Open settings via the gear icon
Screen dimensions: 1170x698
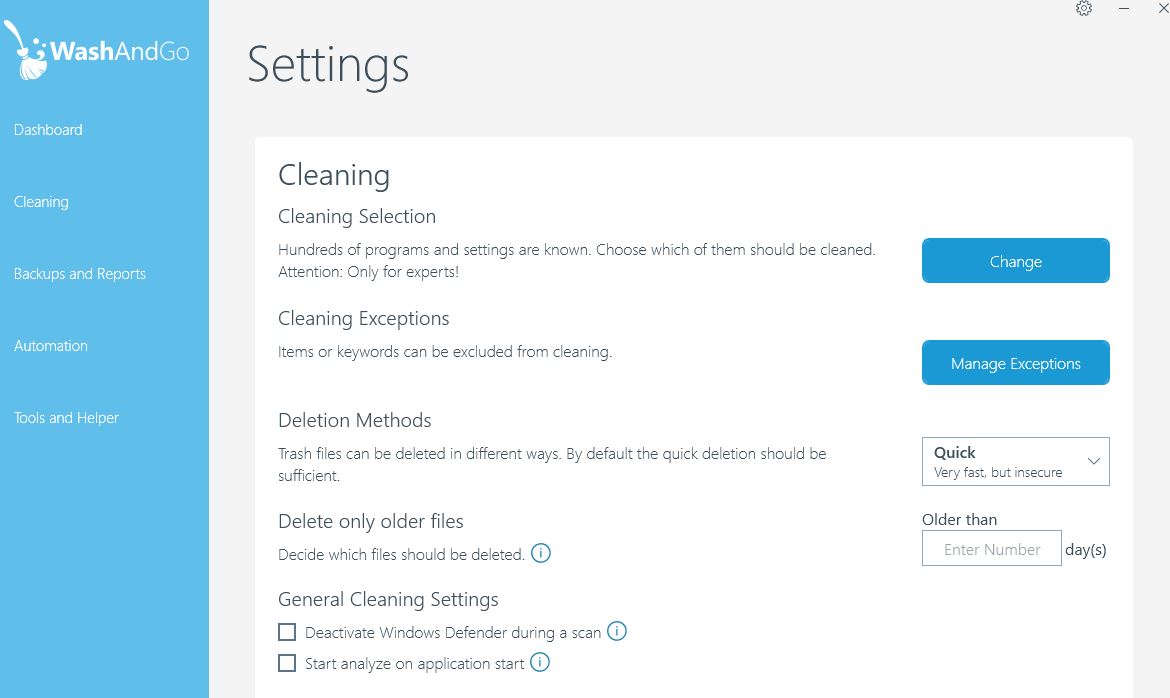[x=1083, y=8]
